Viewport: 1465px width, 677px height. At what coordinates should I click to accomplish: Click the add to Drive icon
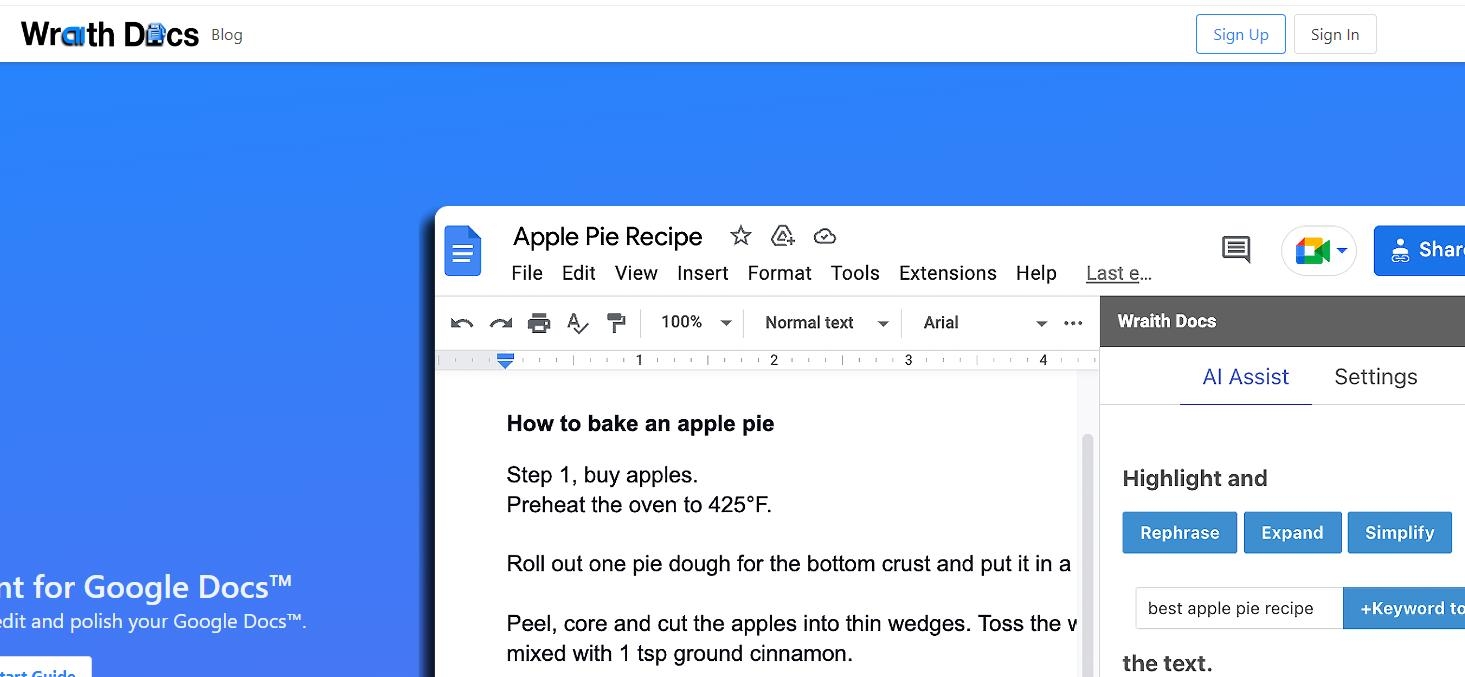(783, 236)
